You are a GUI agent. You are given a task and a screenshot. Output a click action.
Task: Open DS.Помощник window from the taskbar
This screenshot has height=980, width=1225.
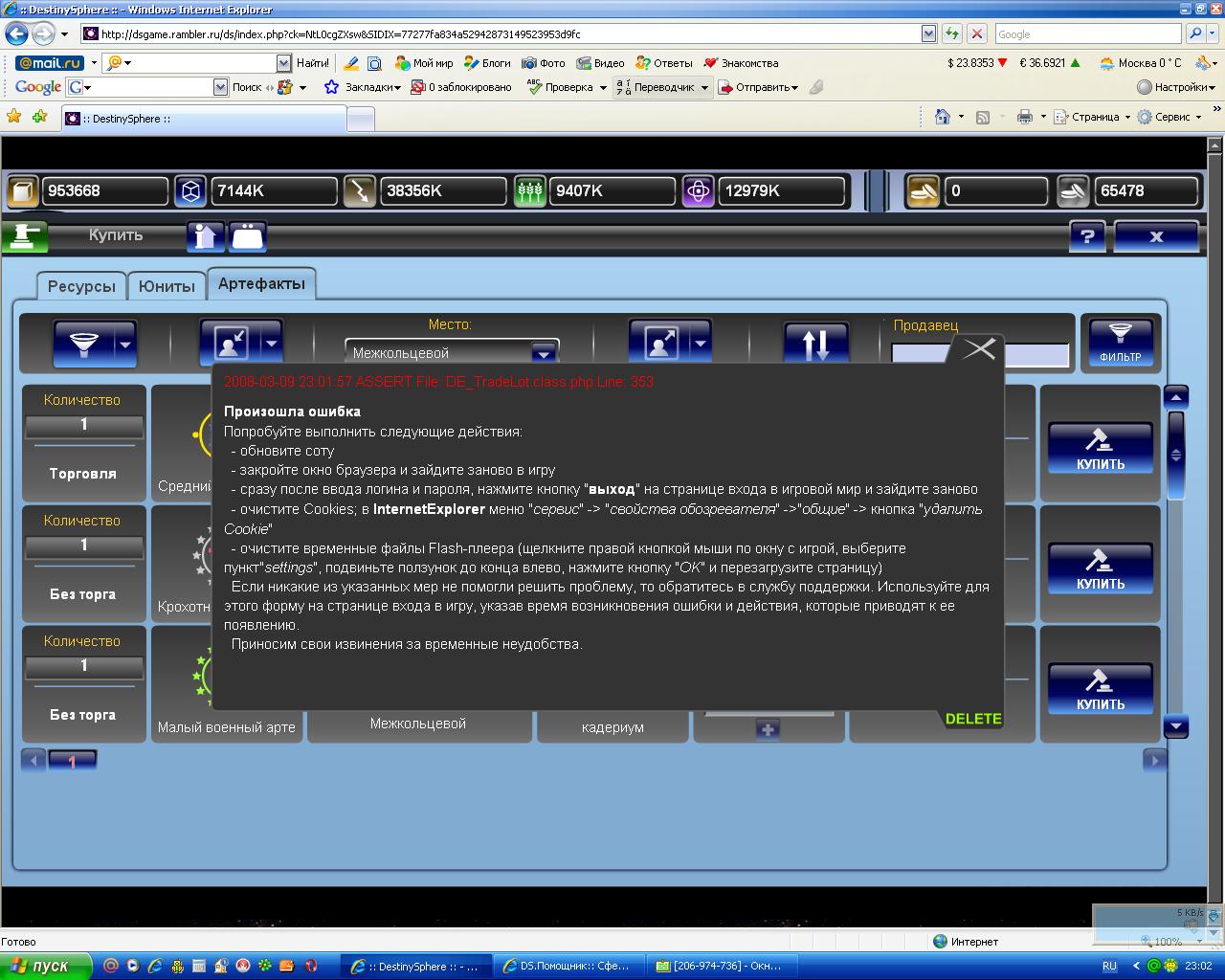click(x=569, y=966)
